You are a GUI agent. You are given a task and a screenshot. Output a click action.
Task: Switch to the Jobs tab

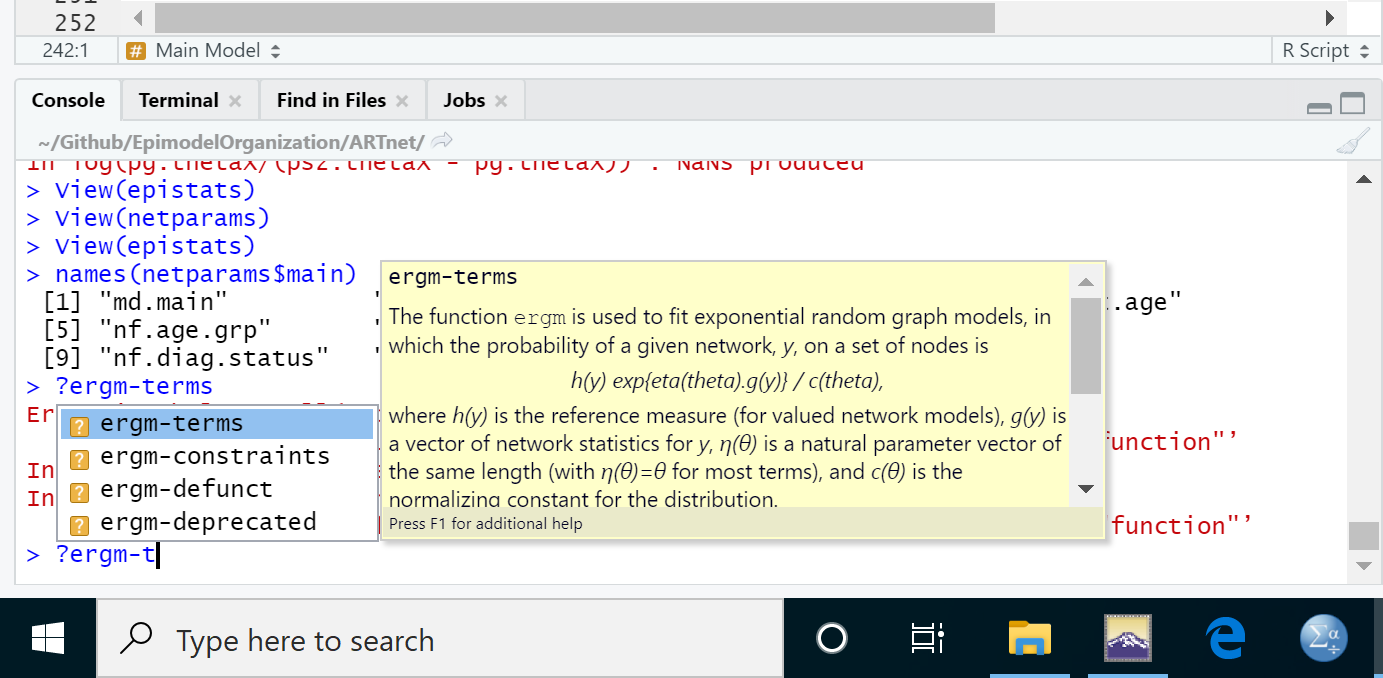pyautogui.click(x=463, y=99)
